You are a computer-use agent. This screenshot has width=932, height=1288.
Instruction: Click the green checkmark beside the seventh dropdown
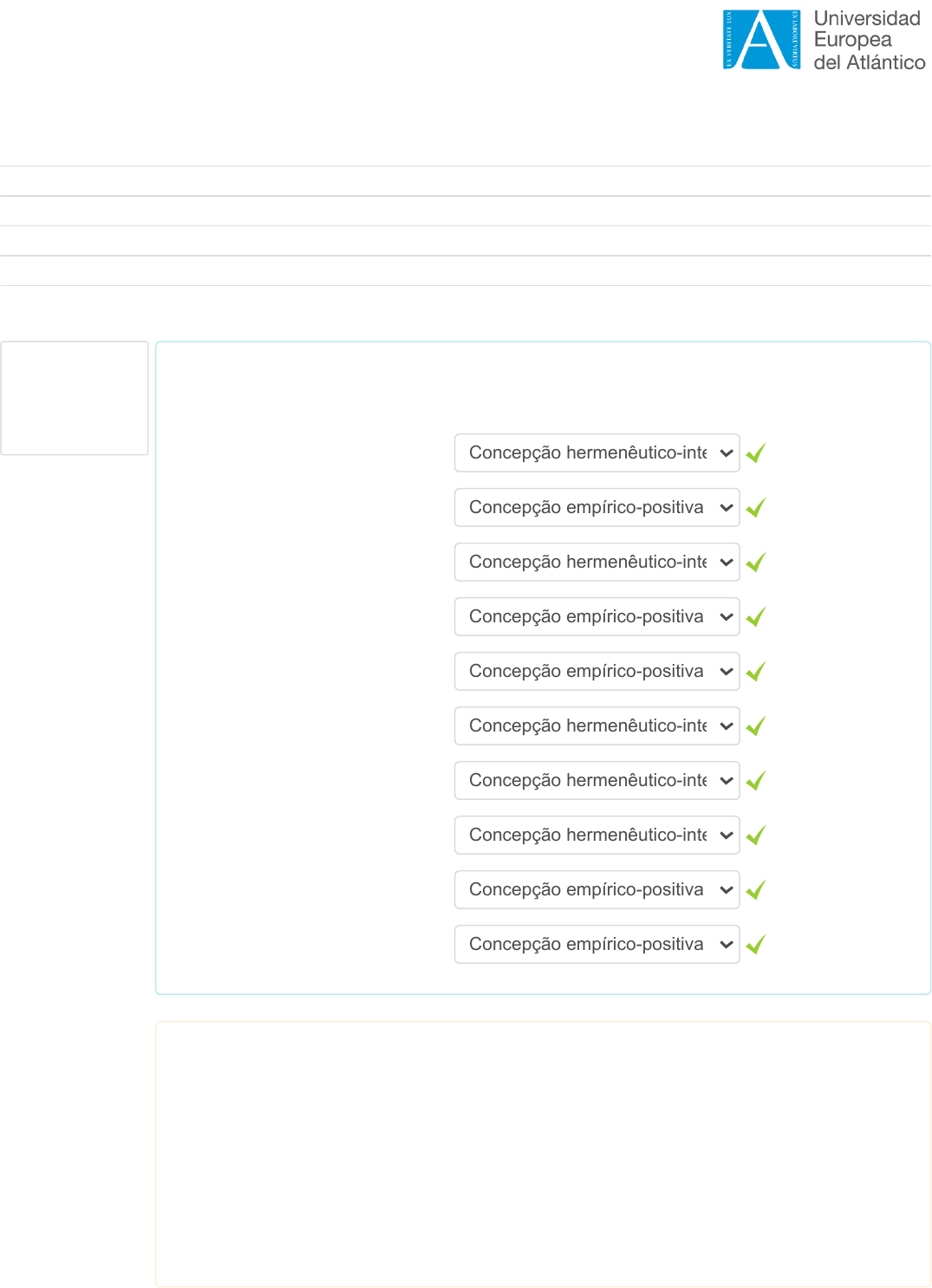coord(755,781)
